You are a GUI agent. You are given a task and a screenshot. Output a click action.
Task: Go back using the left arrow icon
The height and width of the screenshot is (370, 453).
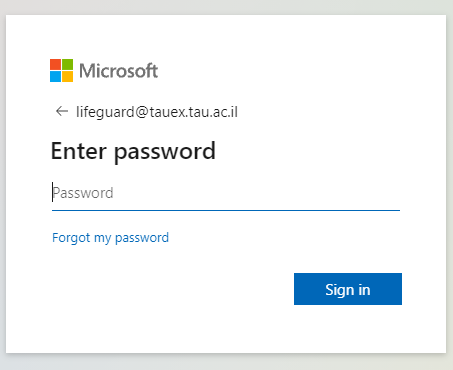[x=62, y=111]
